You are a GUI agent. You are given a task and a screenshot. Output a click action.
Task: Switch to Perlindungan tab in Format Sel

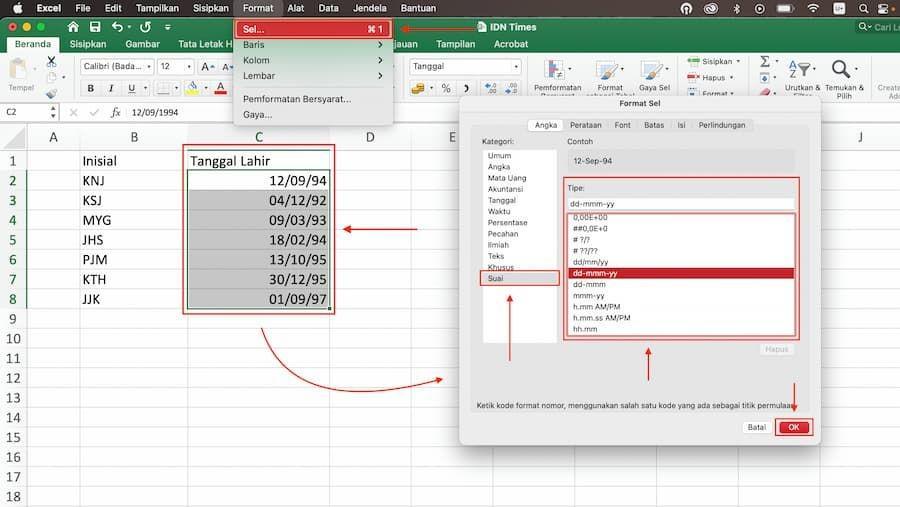pos(721,125)
